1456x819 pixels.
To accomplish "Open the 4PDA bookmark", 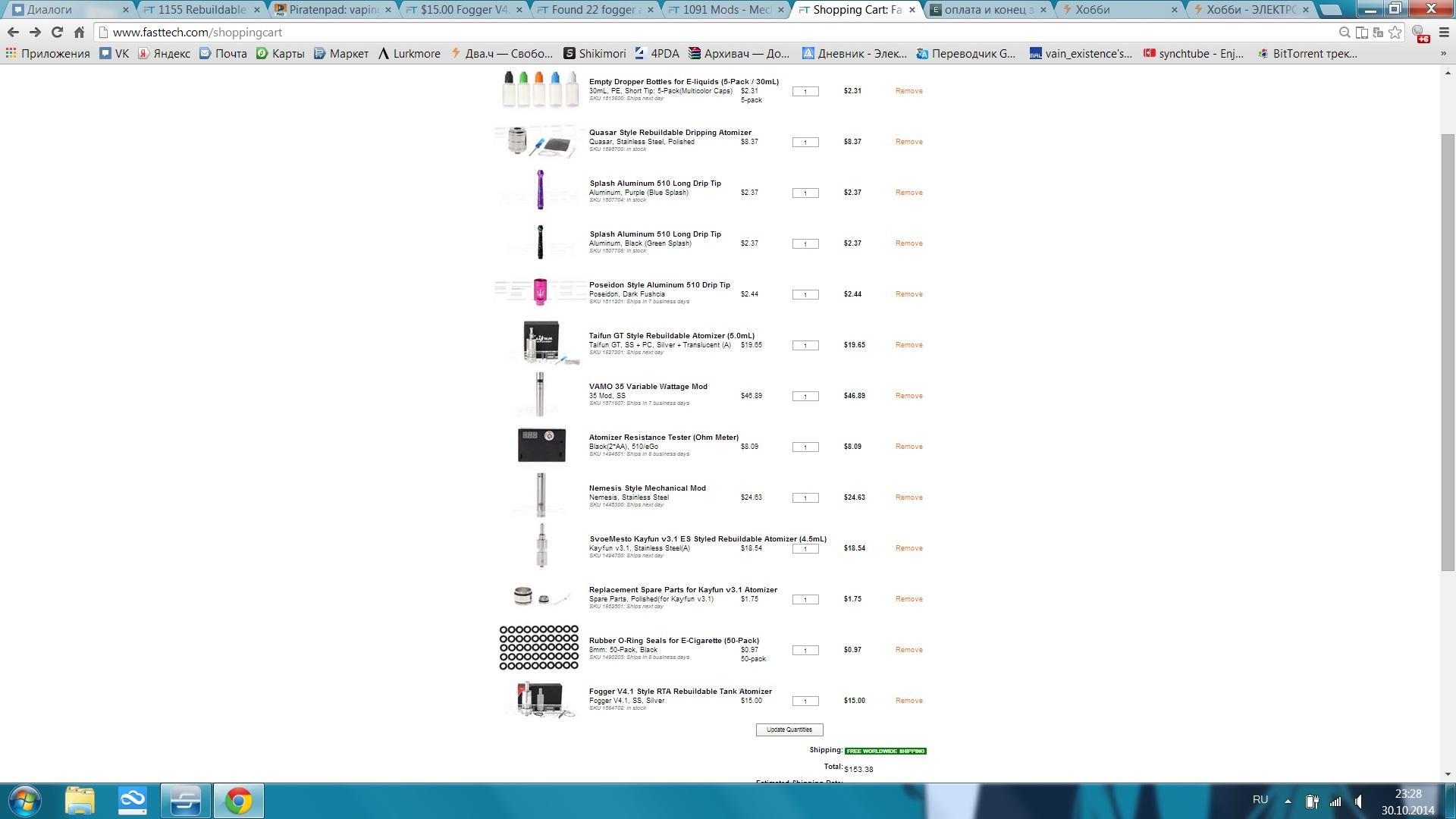I will point(657,54).
